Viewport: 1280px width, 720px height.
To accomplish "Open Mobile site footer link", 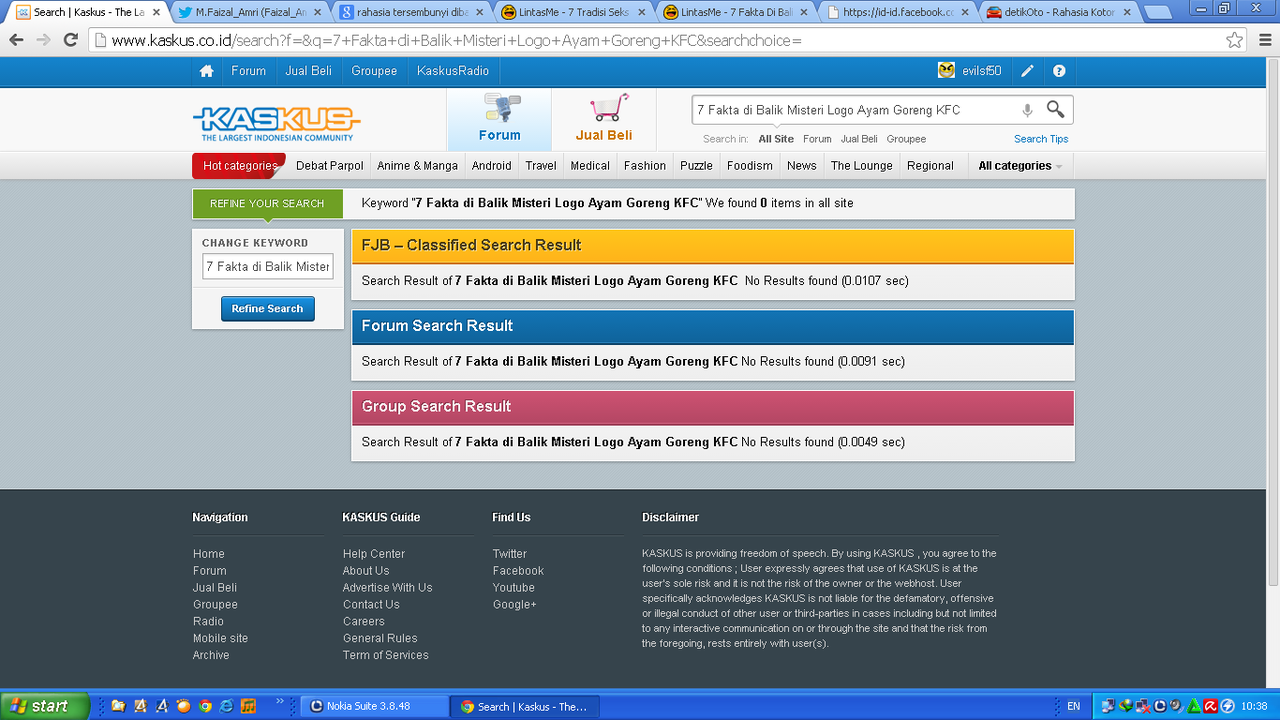I will pyautogui.click(x=220, y=638).
